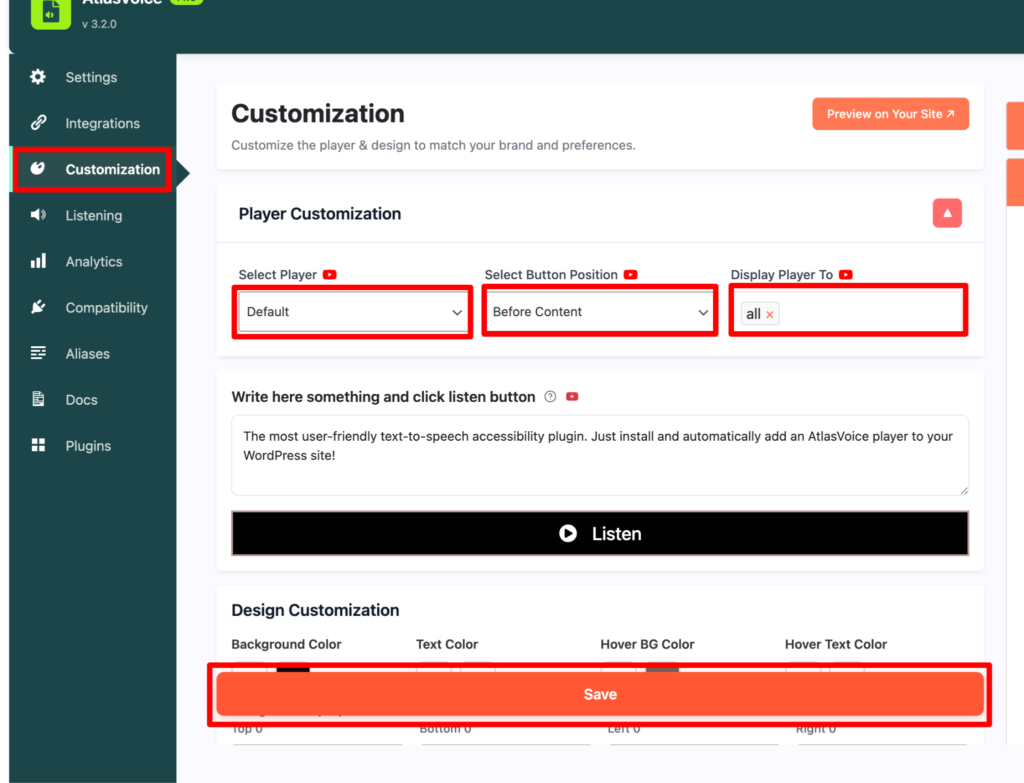
Task: Open the Select Button Position dropdown
Action: (600, 312)
